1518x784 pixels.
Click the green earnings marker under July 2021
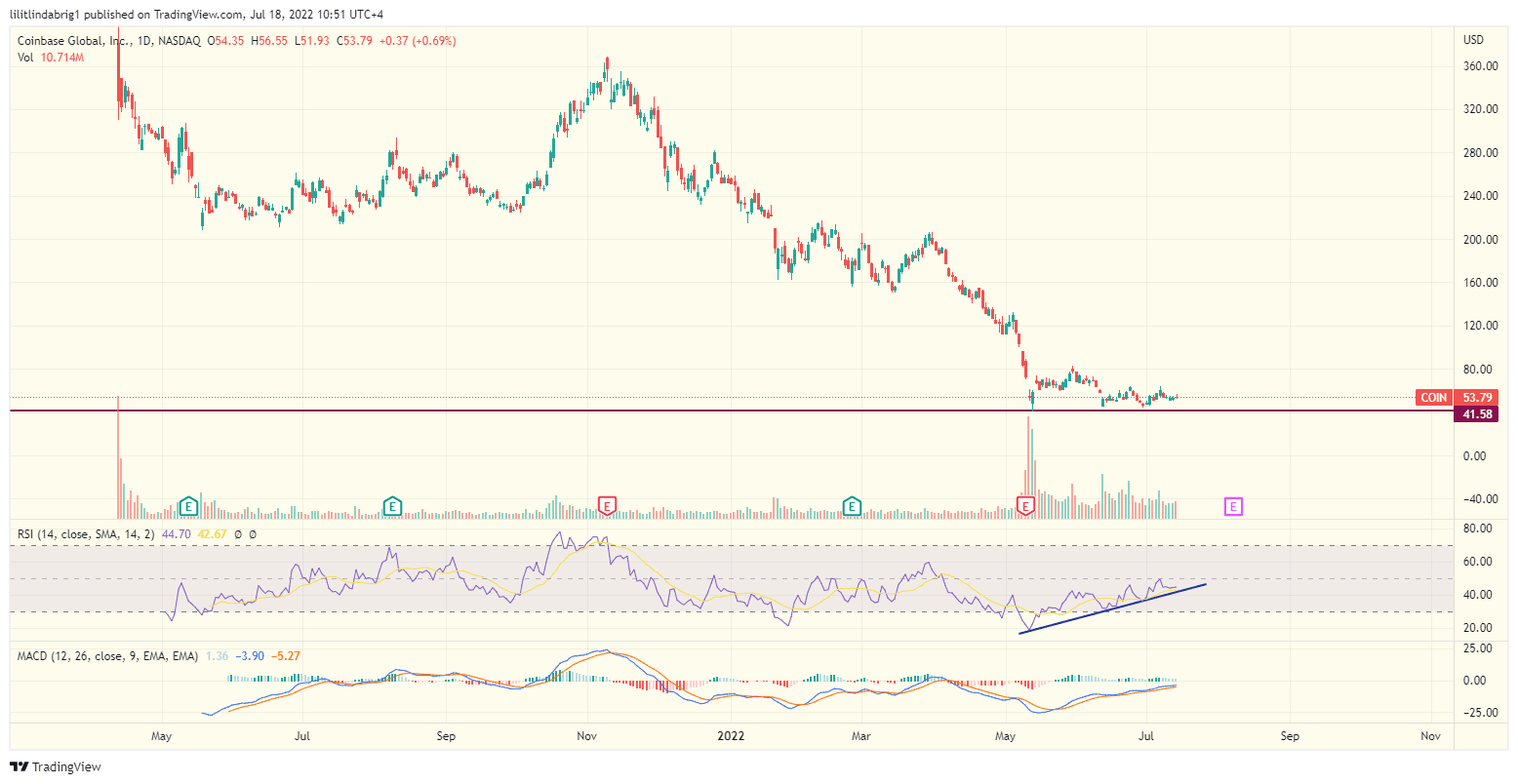pos(391,506)
